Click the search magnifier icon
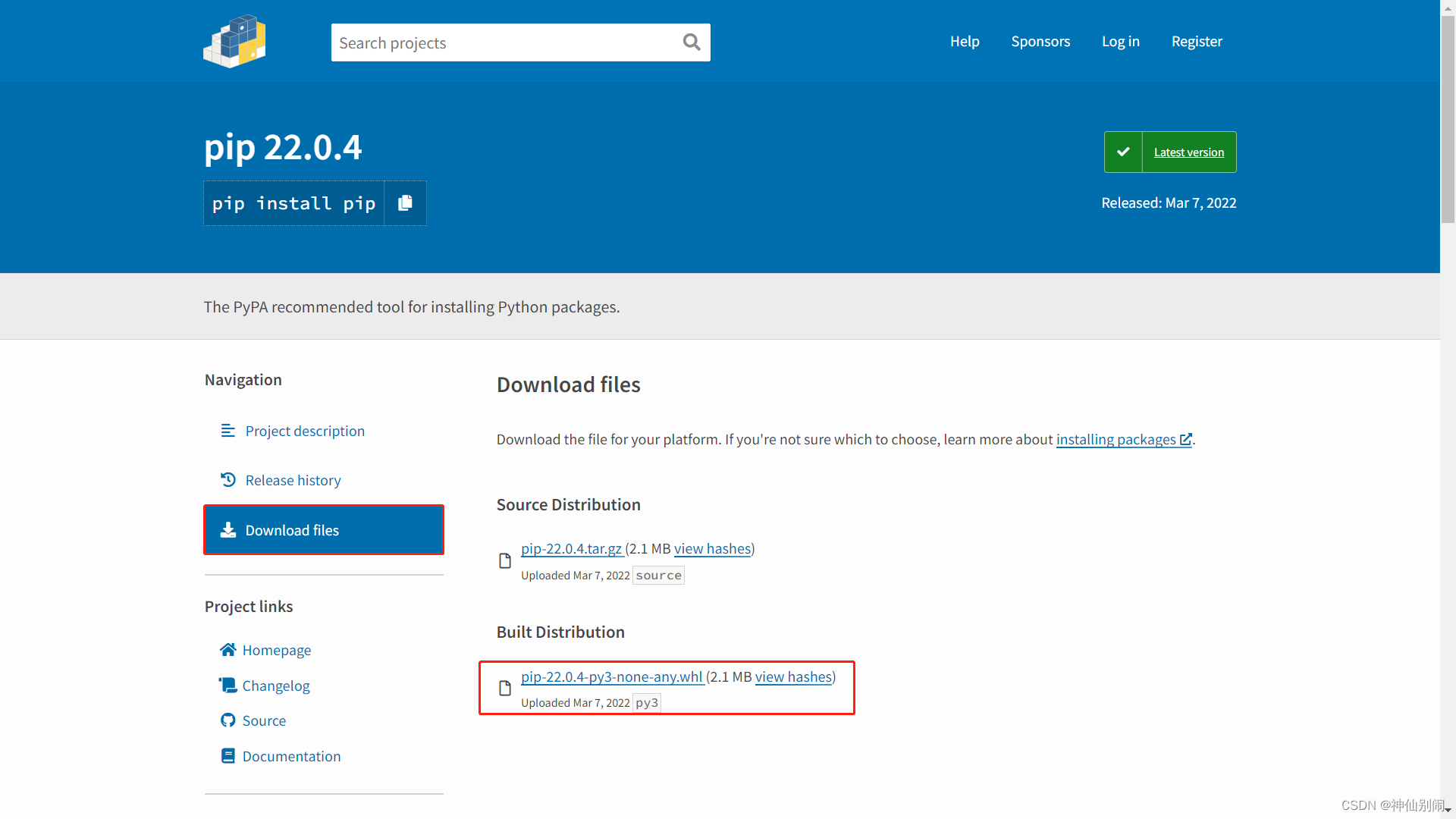The height and width of the screenshot is (819, 1456). 691,42
